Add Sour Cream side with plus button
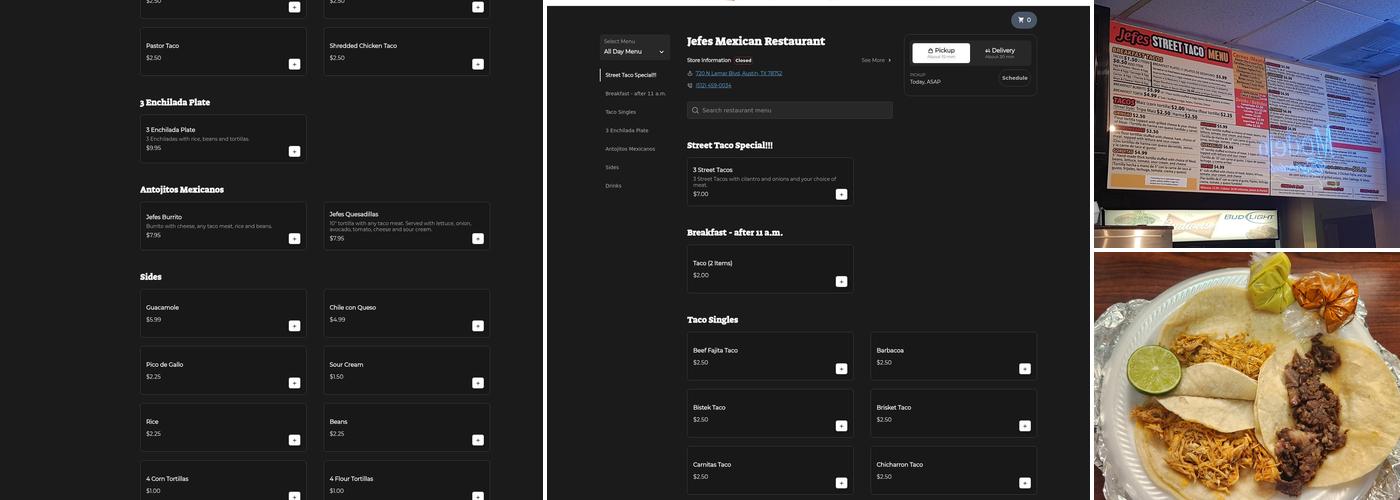Viewport: 1400px width, 500px height. tap(478, 382)
